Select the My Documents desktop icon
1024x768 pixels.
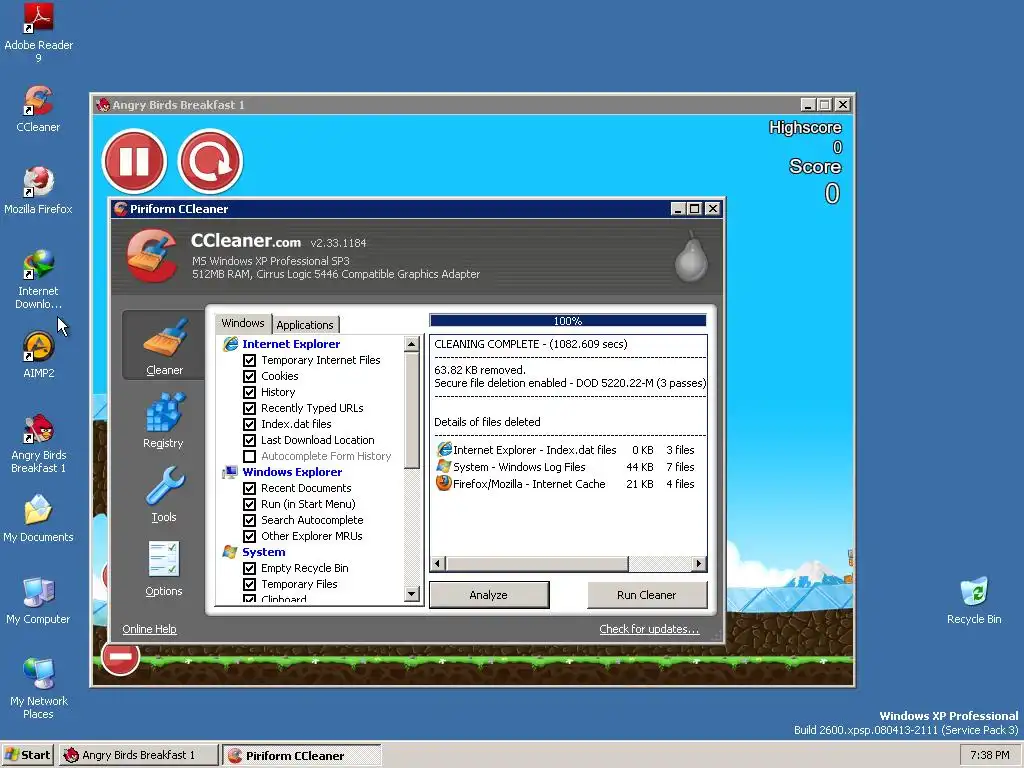(x=38, y=519)
